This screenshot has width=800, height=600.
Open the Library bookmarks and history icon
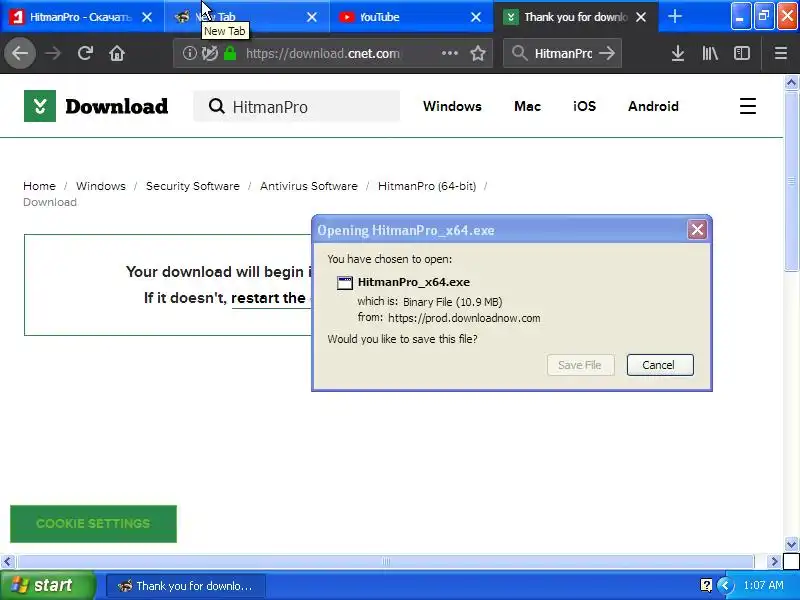pyautogui.click(x=710, y=53)
